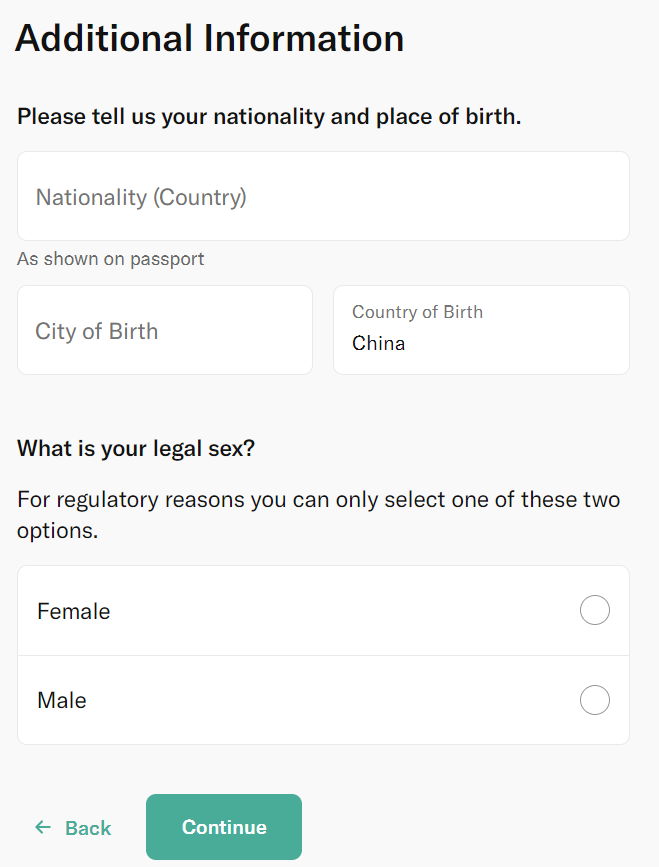659x867 pixels.
Task: Click the left arrow icon beside Back
Action: [43, 827]
